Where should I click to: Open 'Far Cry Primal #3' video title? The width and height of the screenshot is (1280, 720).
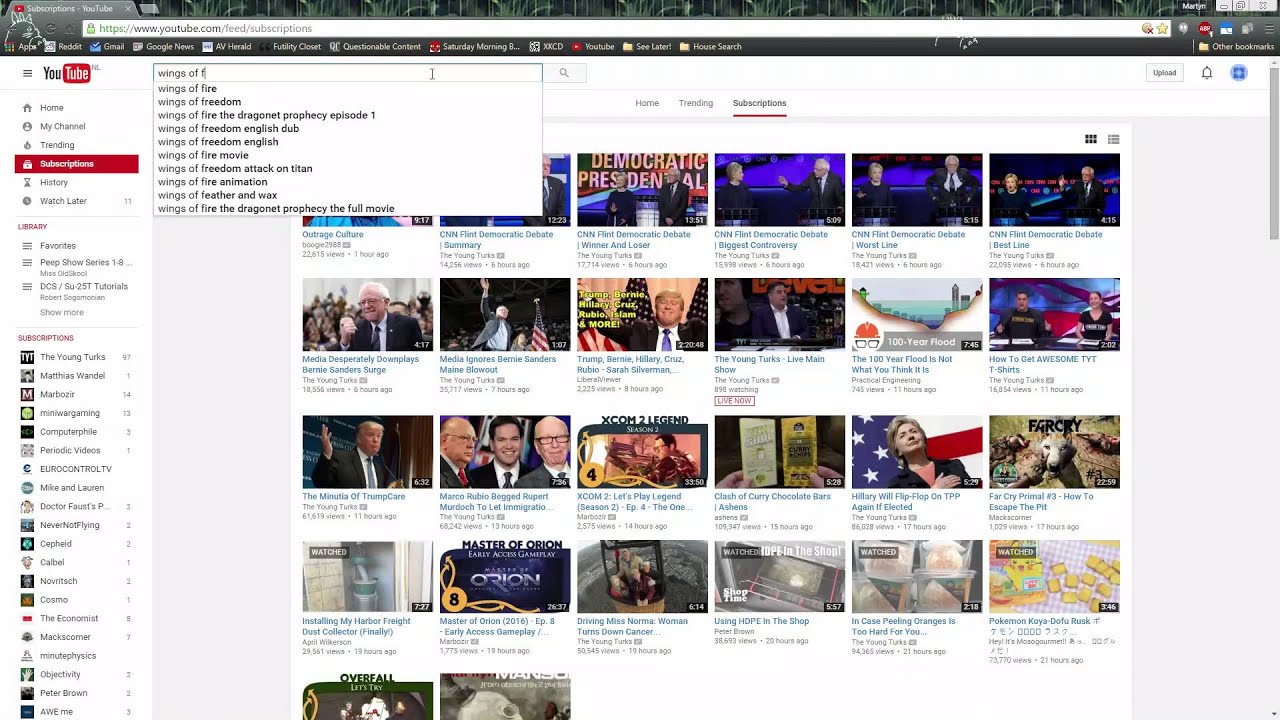click(1041, 501)
